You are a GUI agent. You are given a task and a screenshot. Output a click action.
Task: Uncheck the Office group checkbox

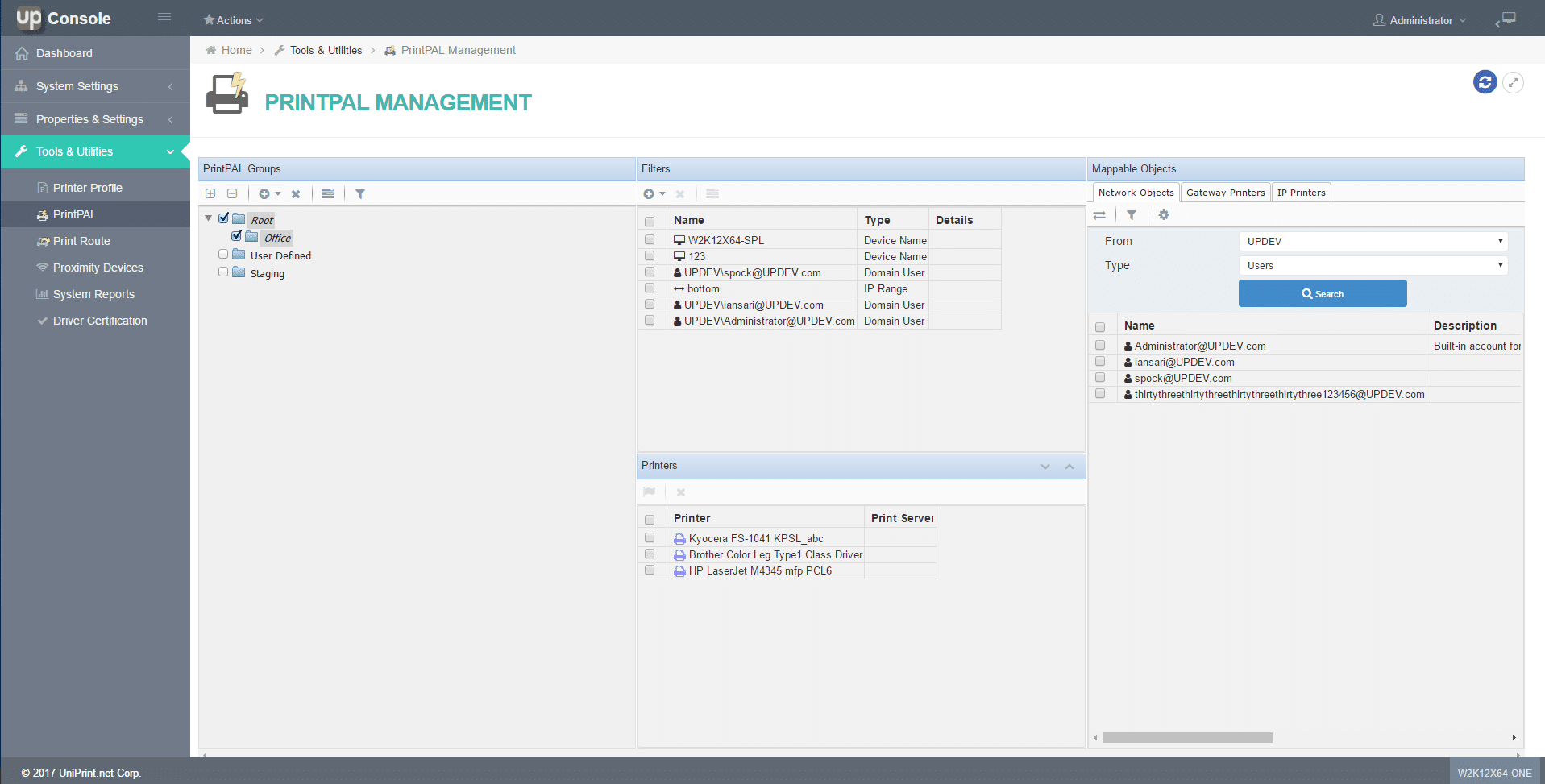coord(237,235)
